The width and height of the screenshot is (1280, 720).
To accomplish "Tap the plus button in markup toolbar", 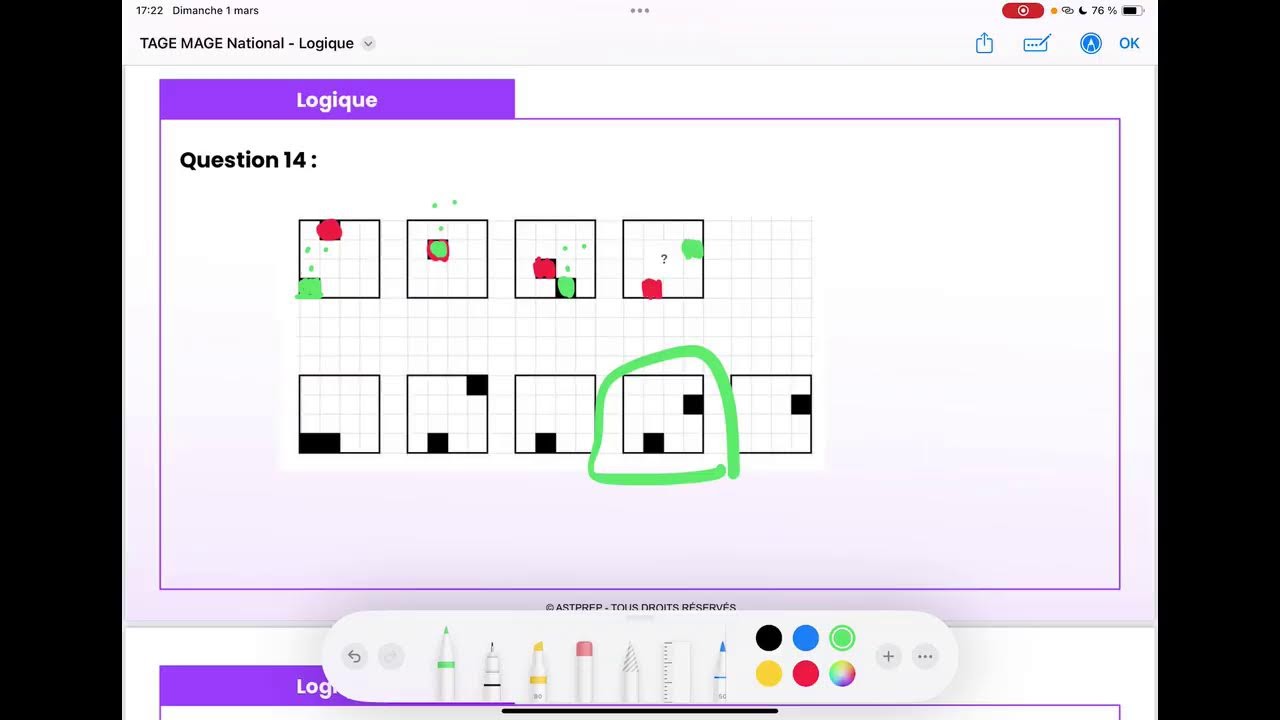I will 888,656.
